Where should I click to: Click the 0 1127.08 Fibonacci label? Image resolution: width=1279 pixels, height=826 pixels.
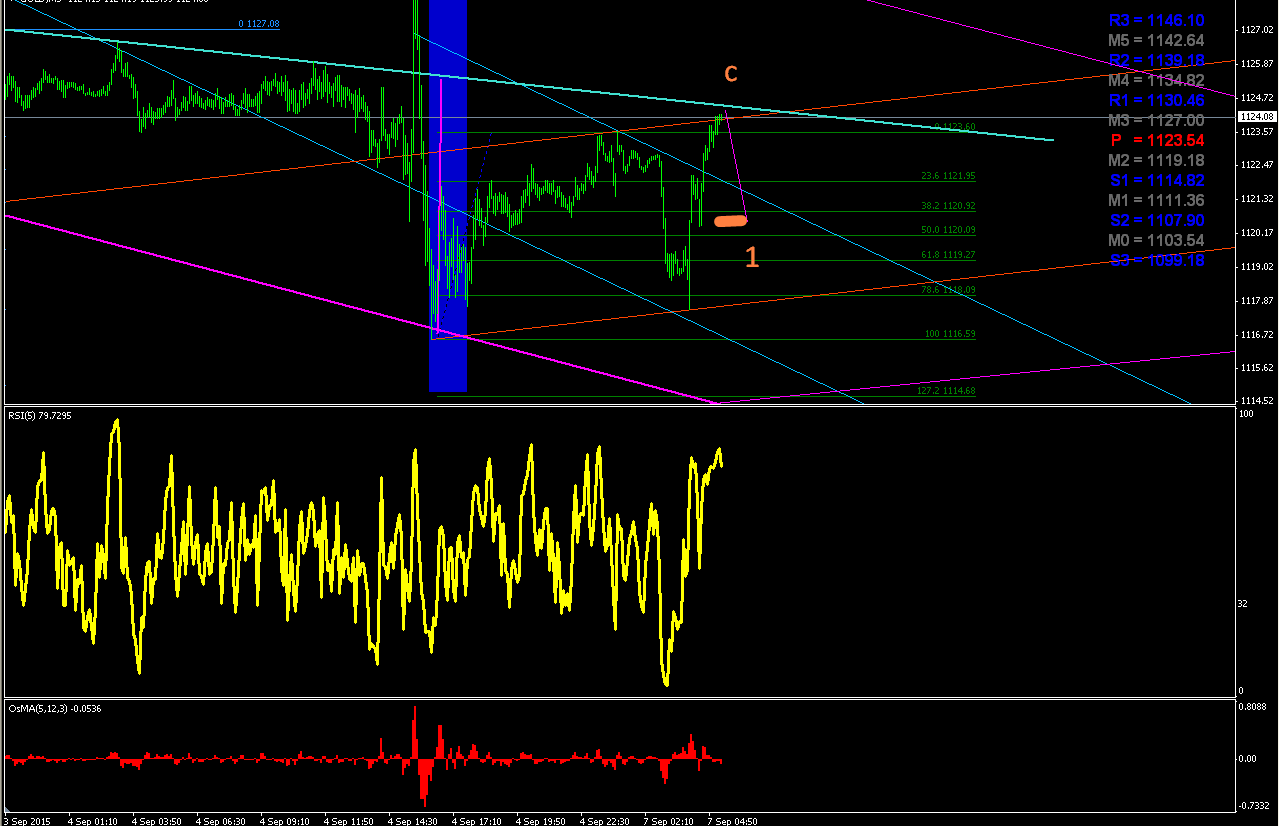[259, 23]
